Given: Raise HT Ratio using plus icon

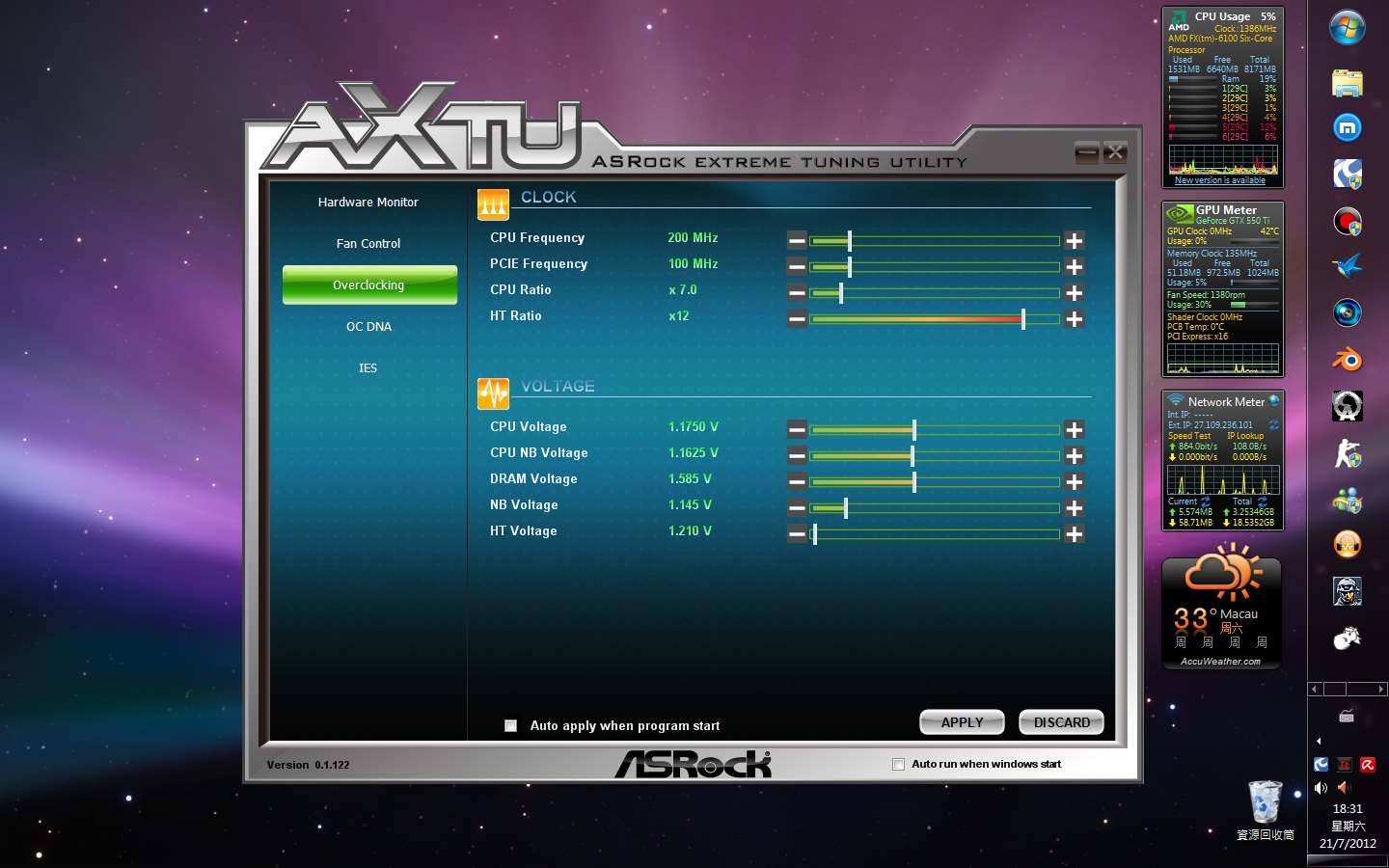Looking at the screenshot, I should (1074, 318).
